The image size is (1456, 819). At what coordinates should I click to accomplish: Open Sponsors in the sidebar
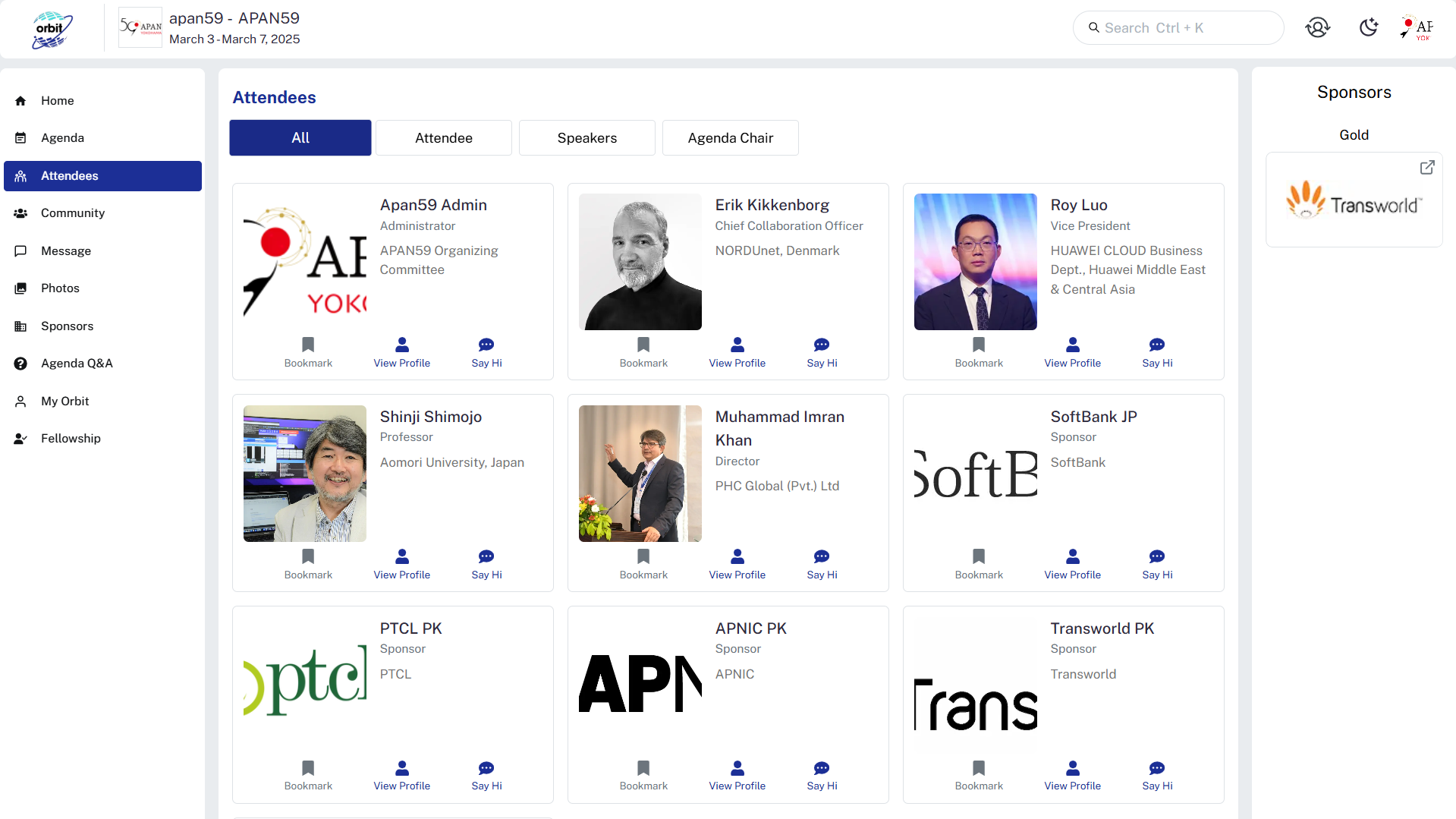coord(102,326)
